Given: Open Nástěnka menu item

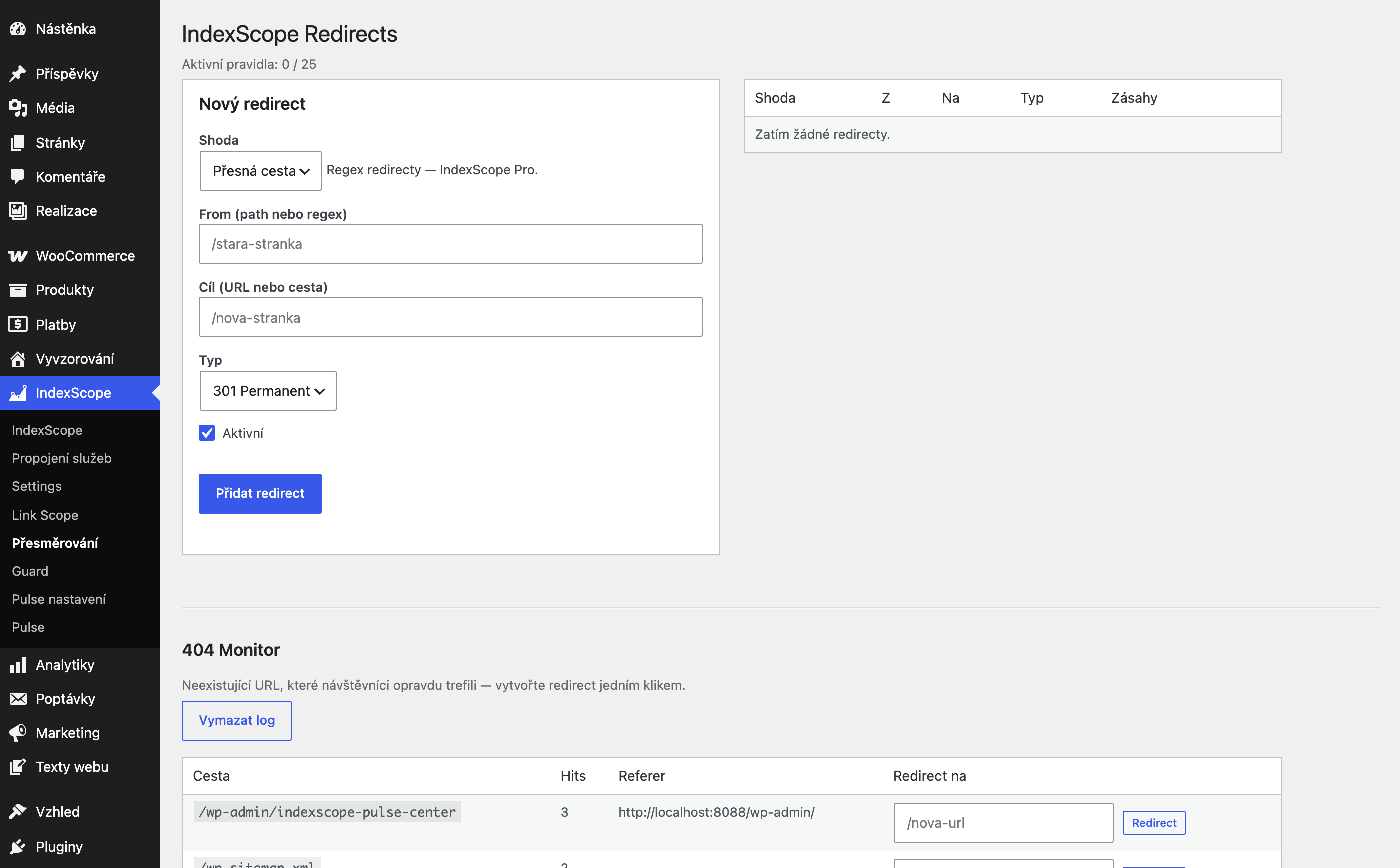Looking at the screenshot, I should pos(66,28).
